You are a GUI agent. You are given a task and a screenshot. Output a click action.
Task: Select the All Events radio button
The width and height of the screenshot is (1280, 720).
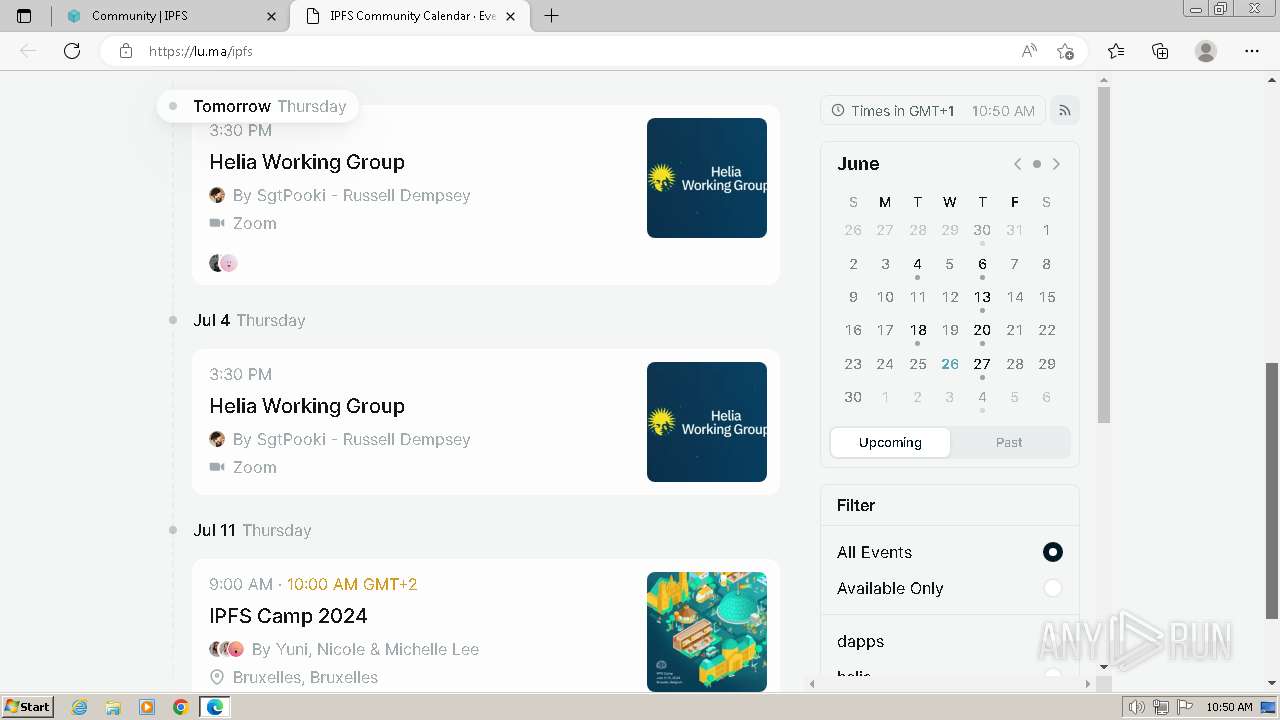click(x=1052, y=552)
